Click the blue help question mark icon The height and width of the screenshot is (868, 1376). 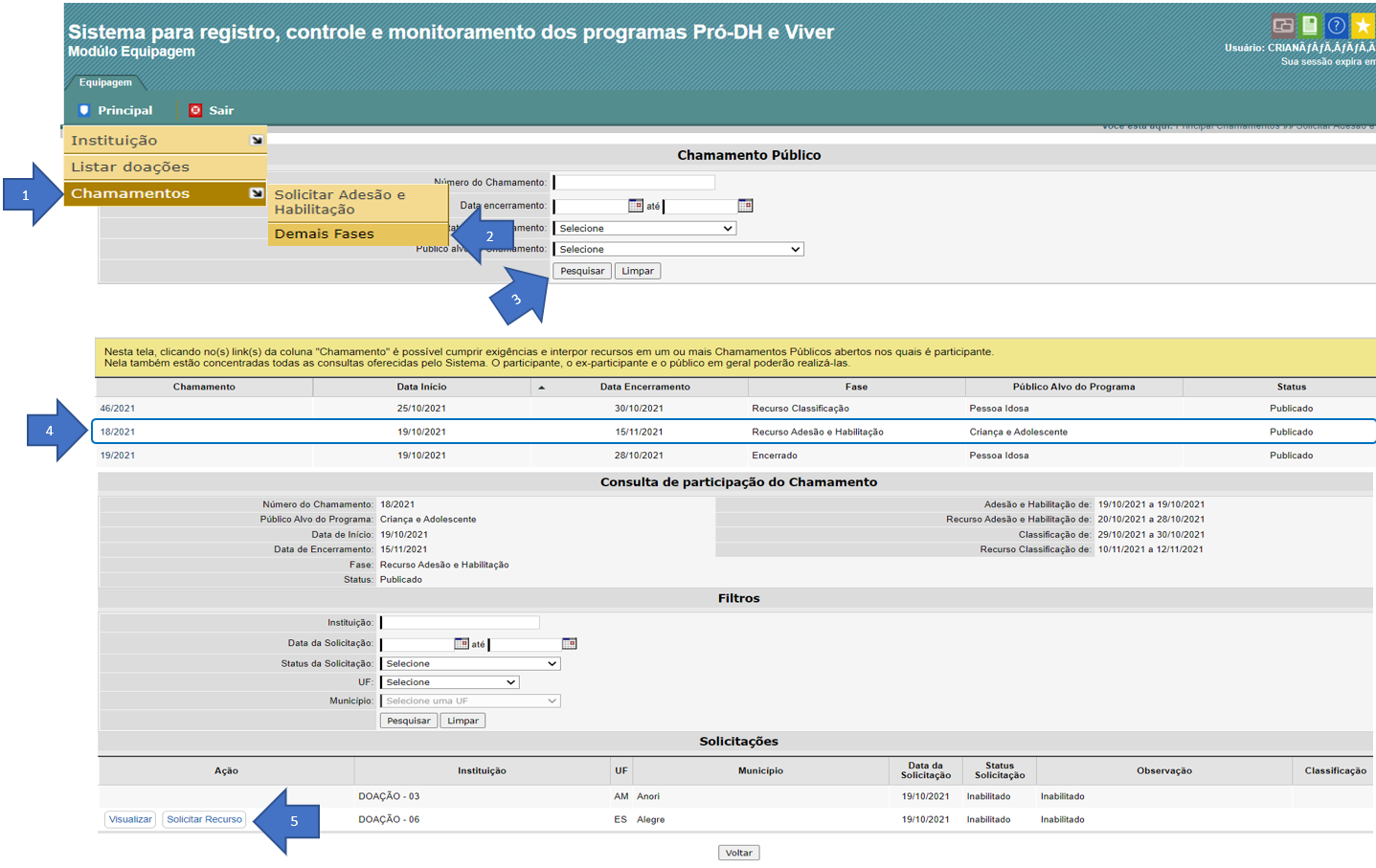1336,26
